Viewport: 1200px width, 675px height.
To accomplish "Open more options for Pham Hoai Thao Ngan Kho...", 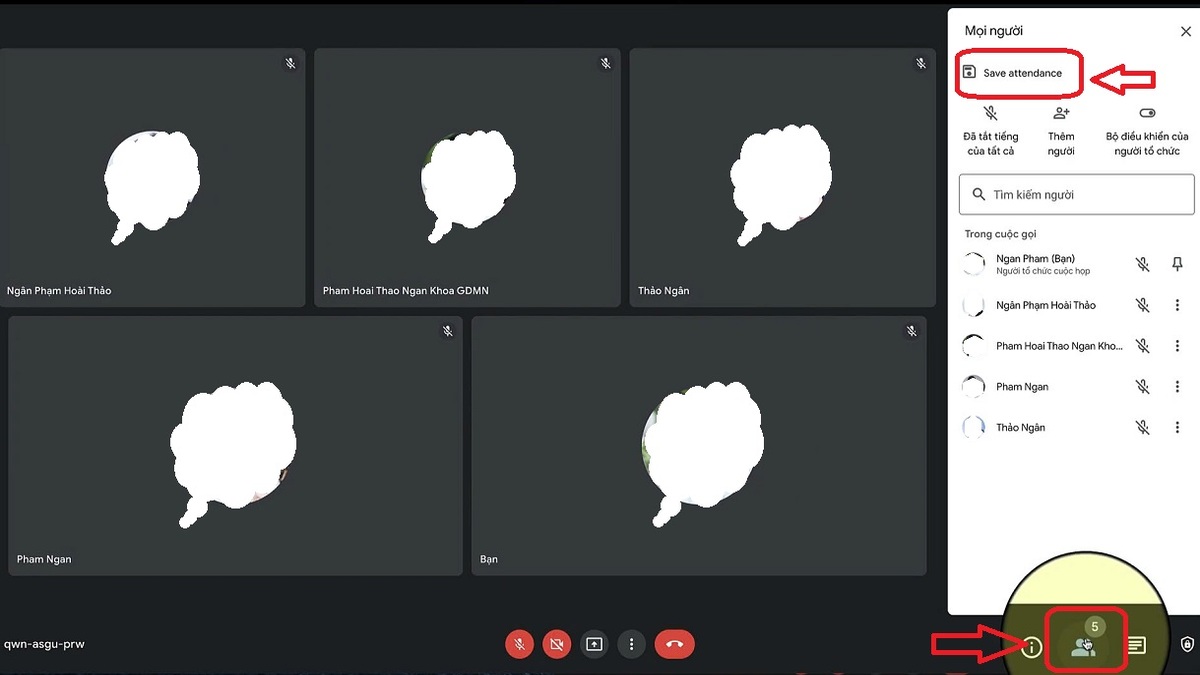I will pos(1177,346).
